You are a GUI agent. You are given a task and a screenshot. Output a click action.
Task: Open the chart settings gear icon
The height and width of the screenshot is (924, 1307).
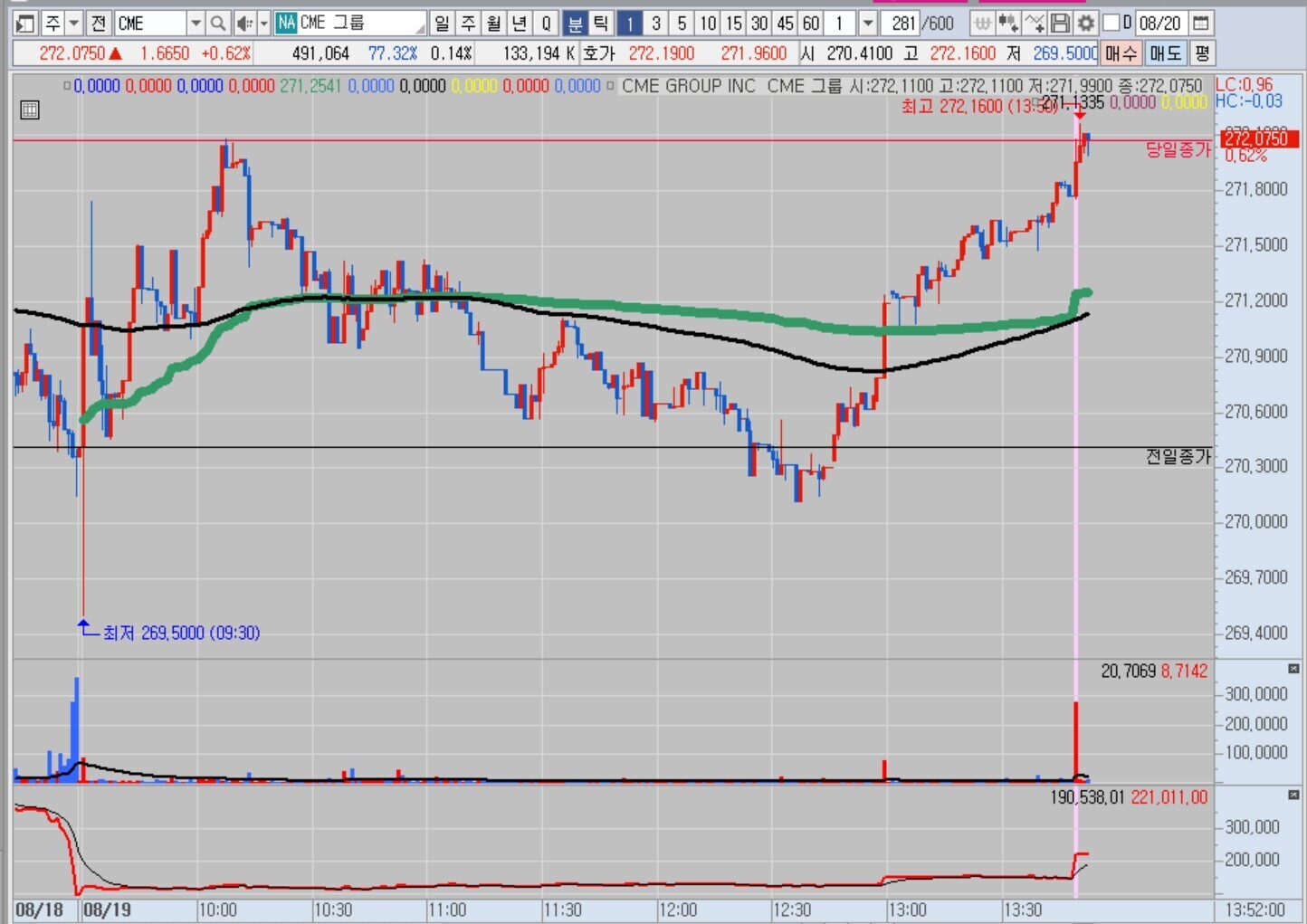click(x=1085, y=24)
